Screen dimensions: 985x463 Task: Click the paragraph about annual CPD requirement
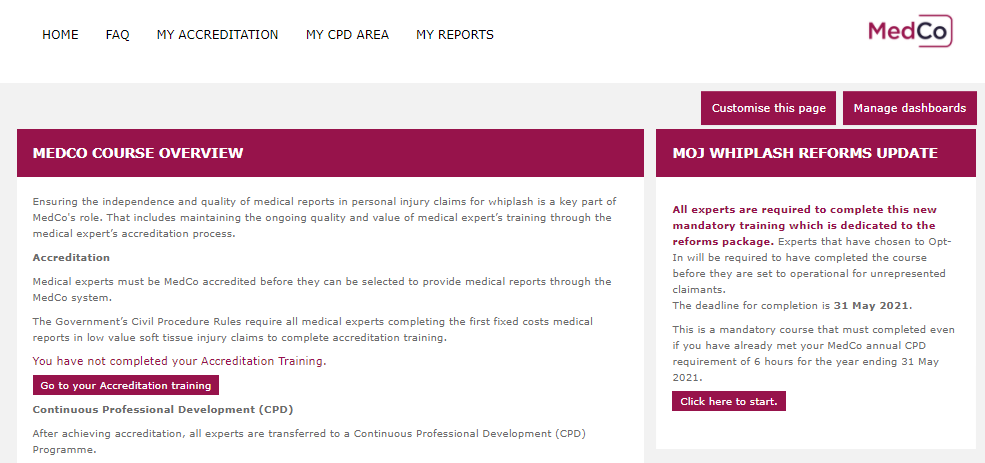click(814, 354)
